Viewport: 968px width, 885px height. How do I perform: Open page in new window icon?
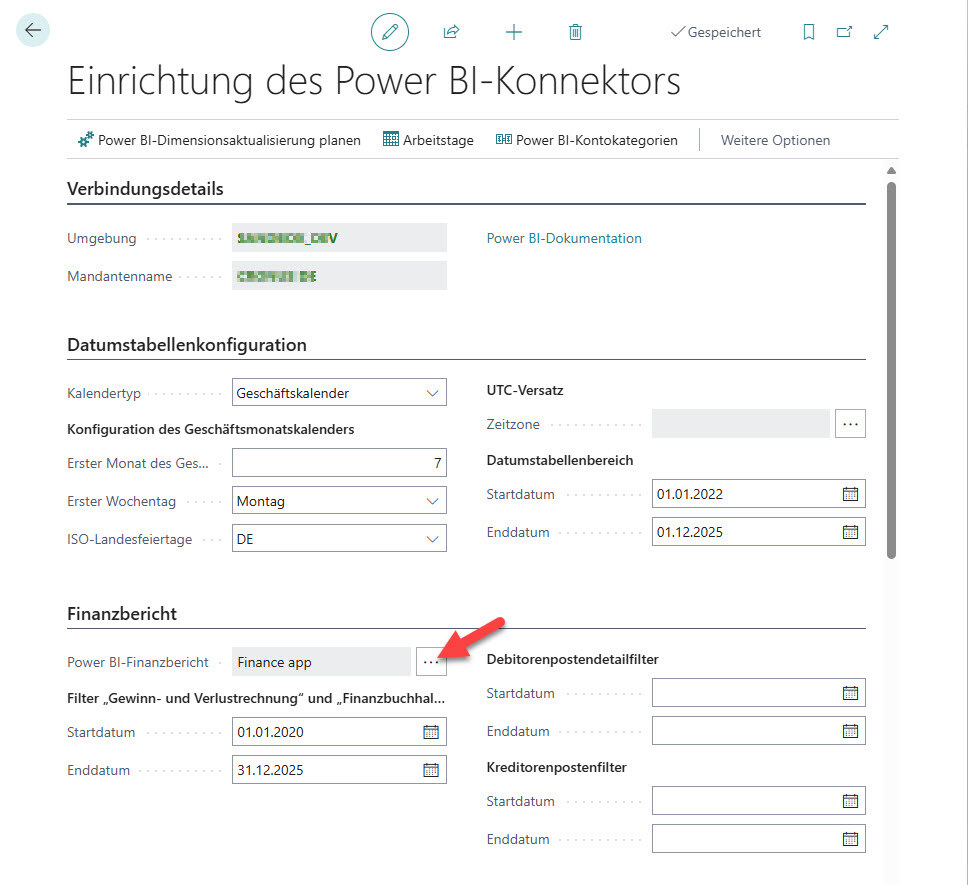[x=845, y=32]
